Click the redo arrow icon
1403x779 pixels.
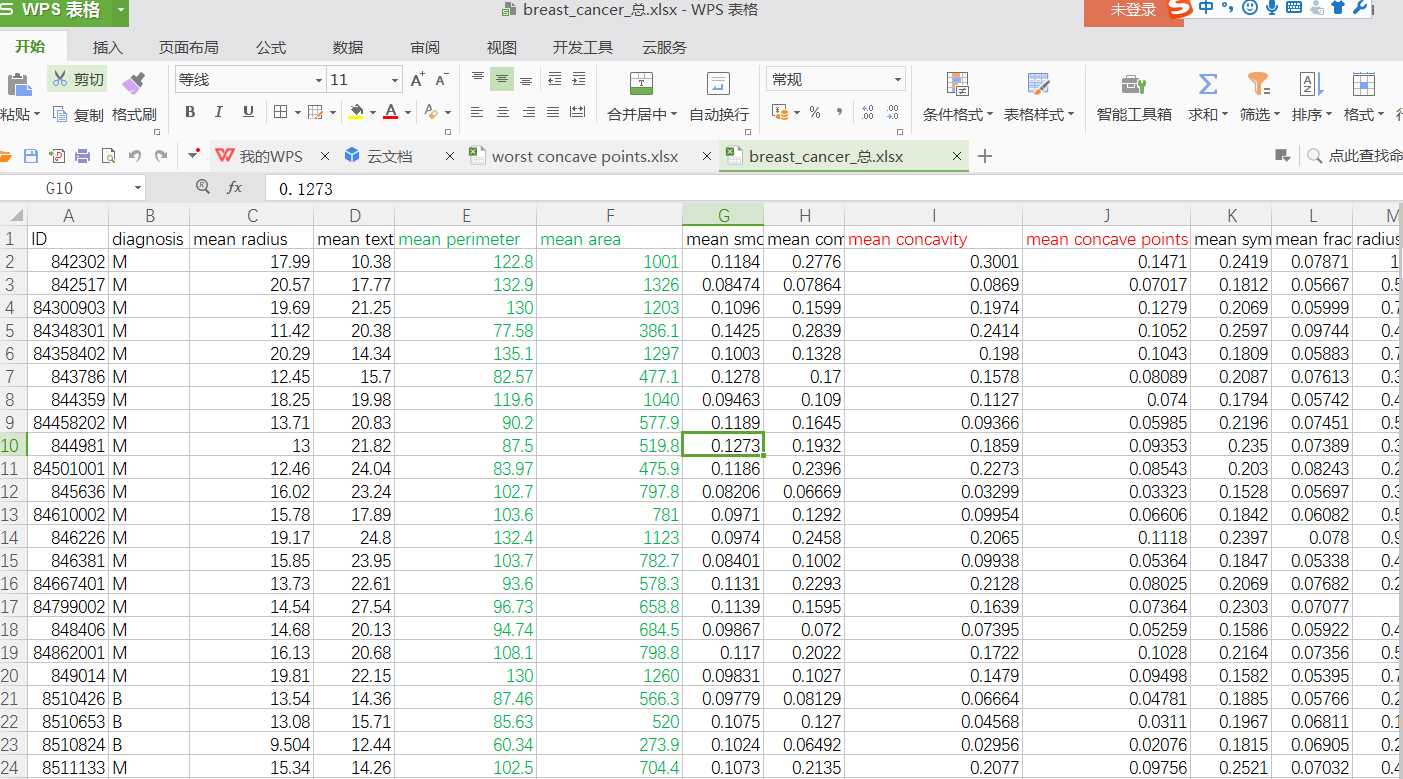pyautogui.click(x=160, y=156)
